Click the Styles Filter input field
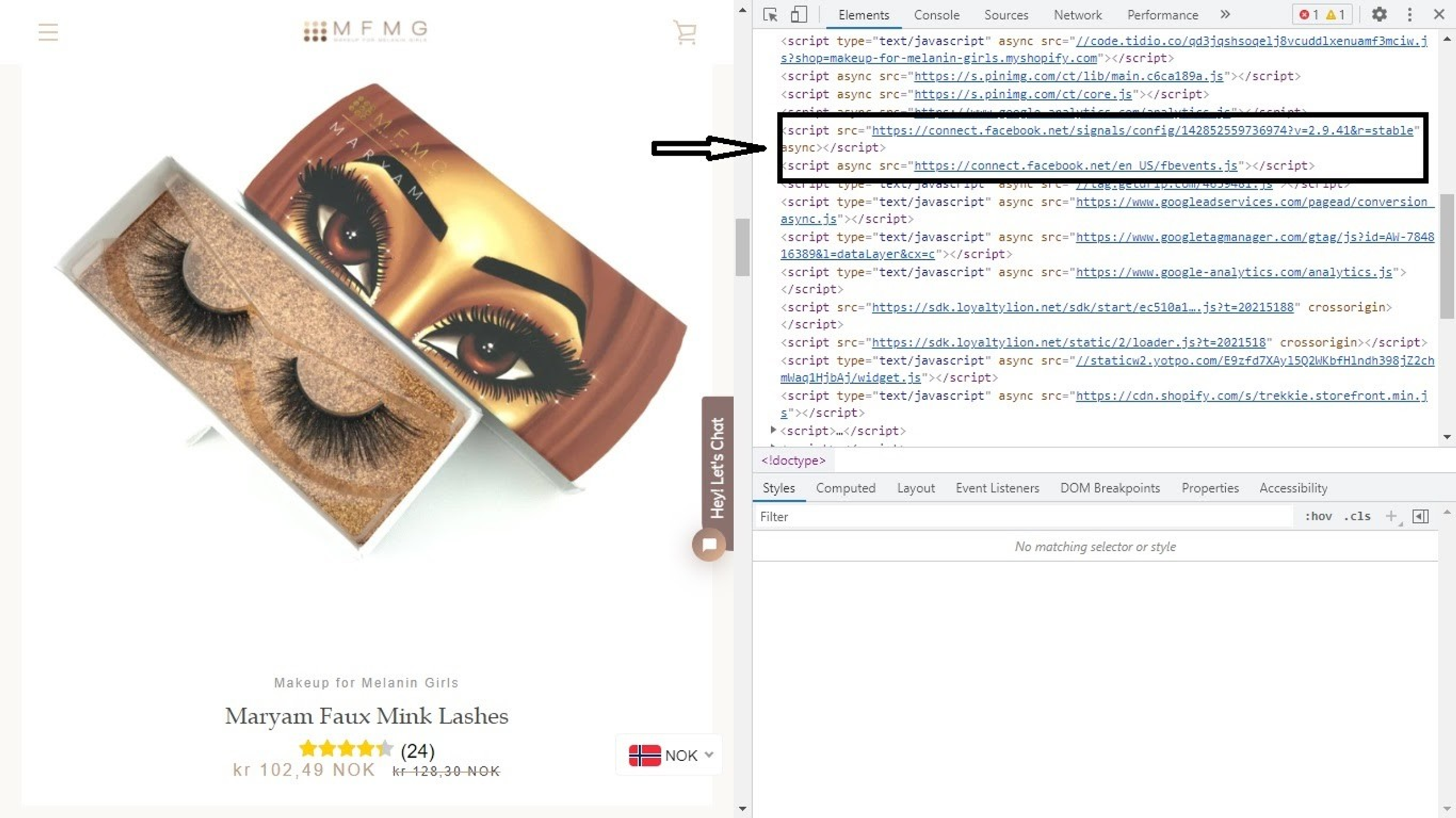Image resolution: width=1456 pixels, height=818 pixels. [x=1024, y=516]
